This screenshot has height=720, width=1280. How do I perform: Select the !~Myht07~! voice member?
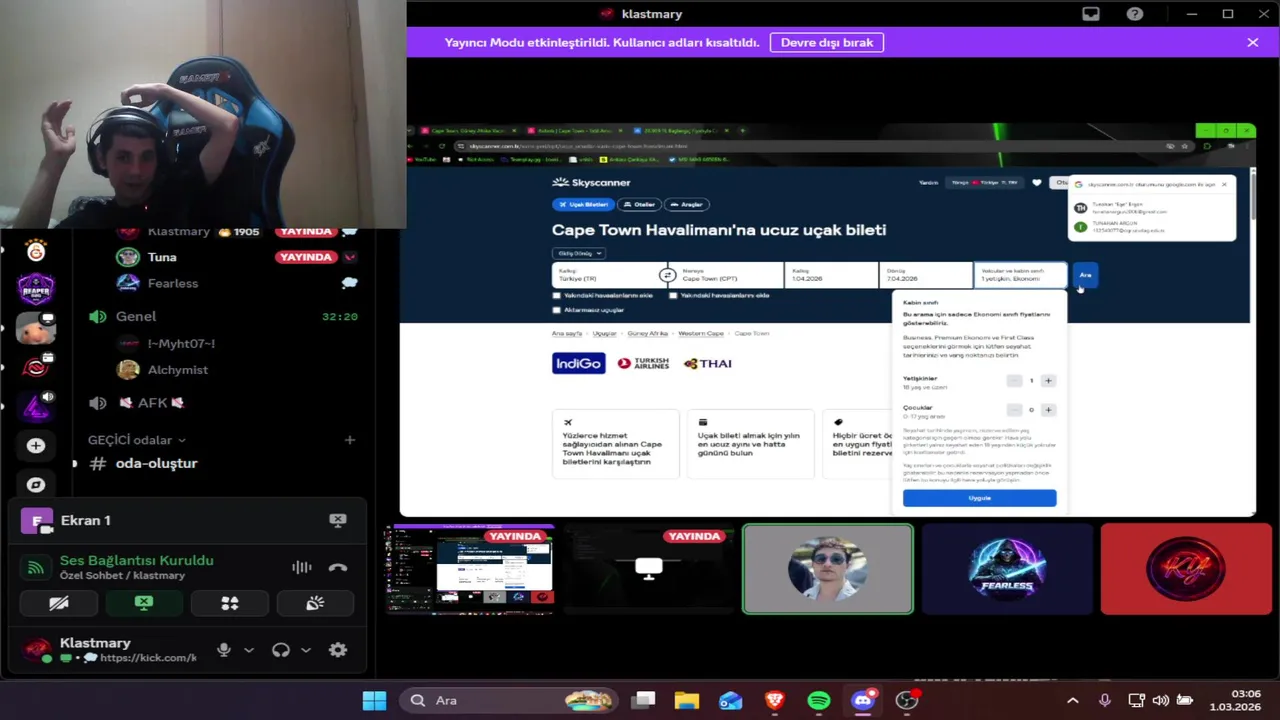180,343
